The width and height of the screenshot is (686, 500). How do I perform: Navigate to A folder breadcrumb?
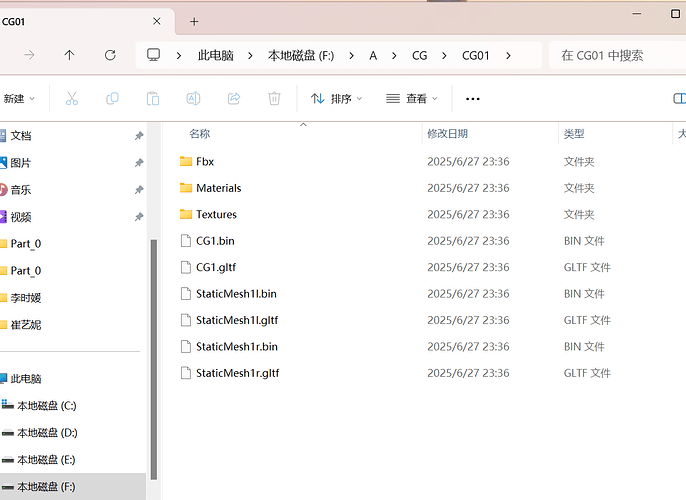pos(373,56)
